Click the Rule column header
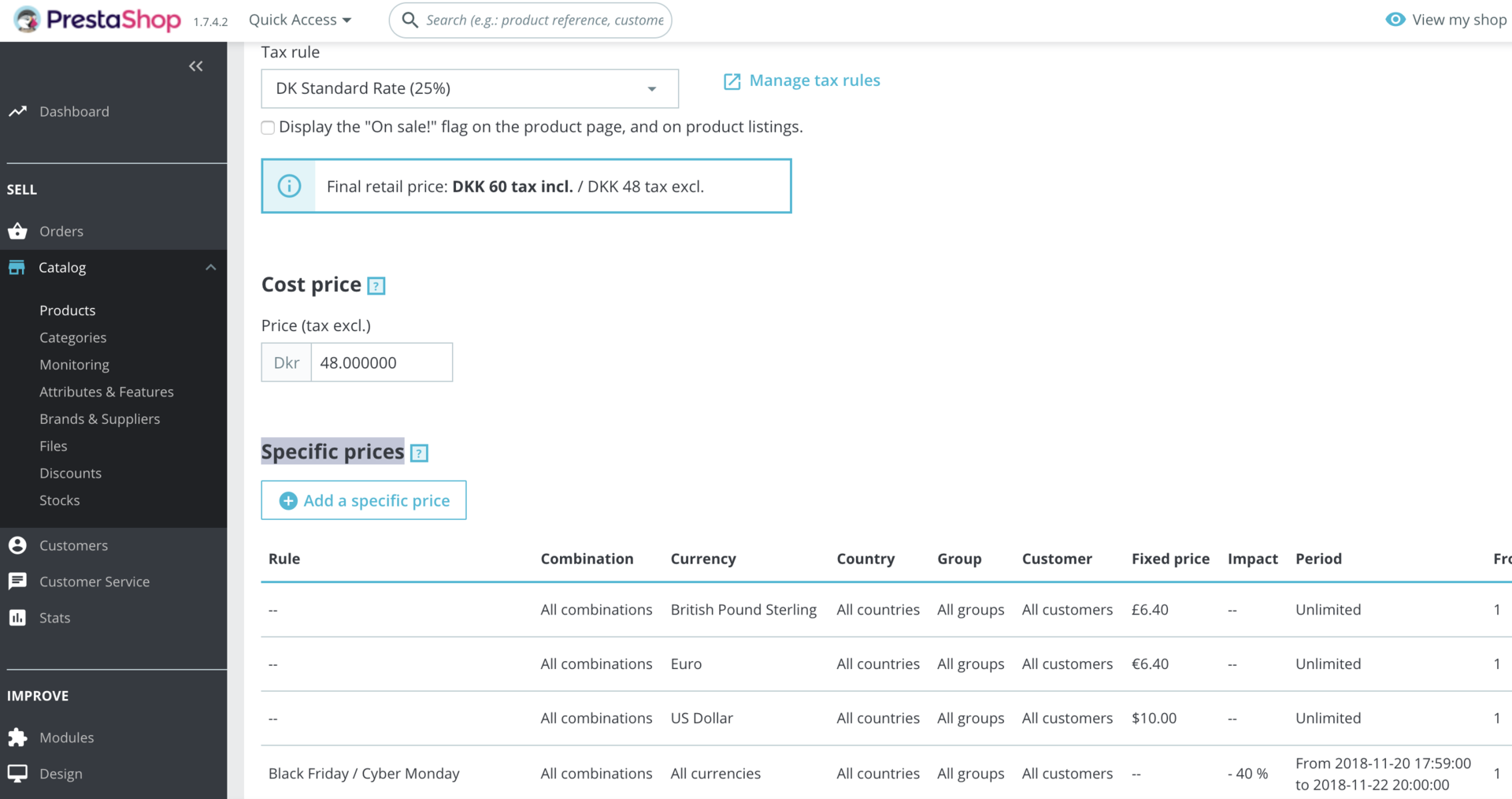This screenshot has height=799, width=1512. [284, 559]
